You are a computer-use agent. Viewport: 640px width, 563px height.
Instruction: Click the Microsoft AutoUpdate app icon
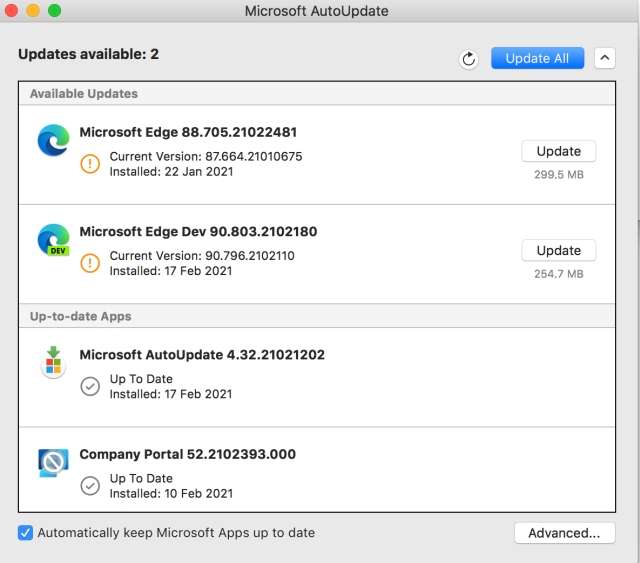click(53, 361)
